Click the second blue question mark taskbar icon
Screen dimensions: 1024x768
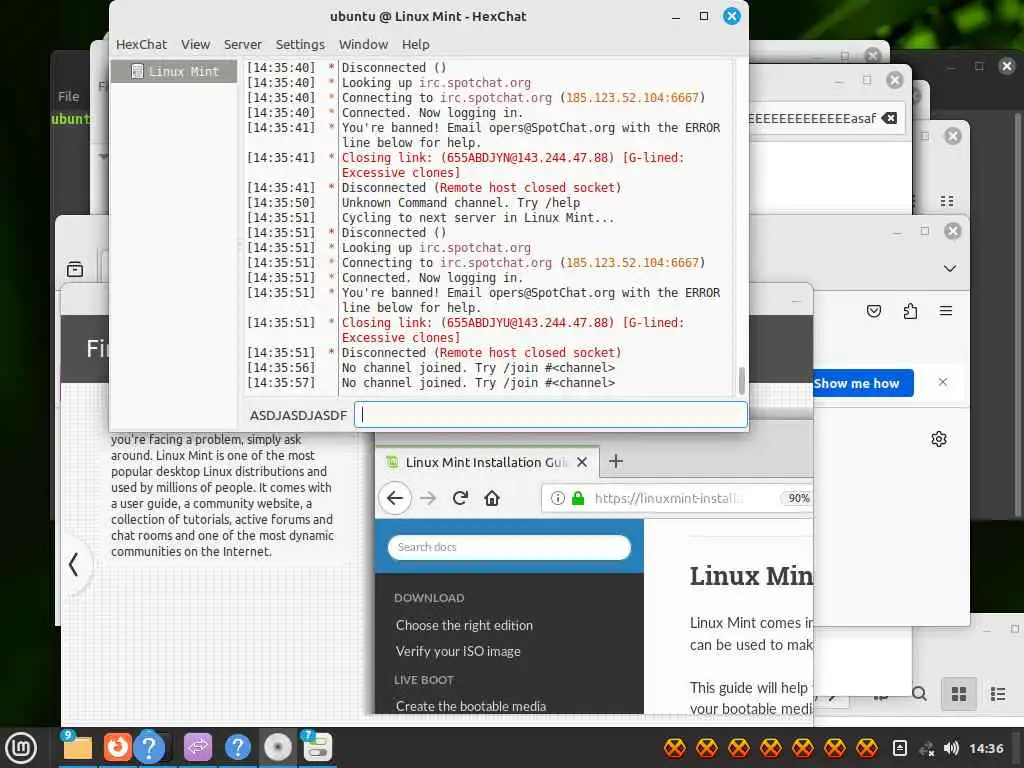[238, 747]
